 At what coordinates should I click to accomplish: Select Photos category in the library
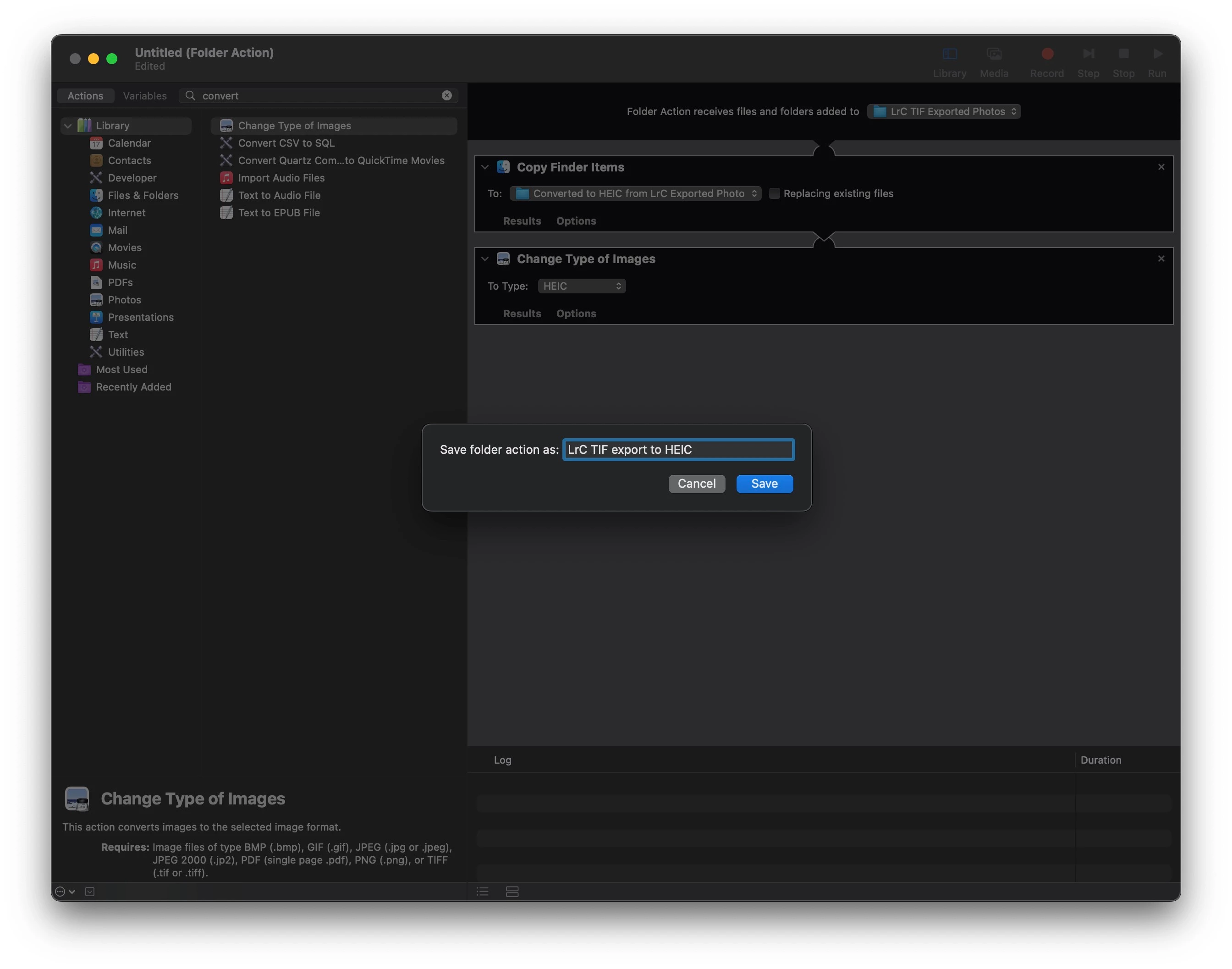click(124, 300)
